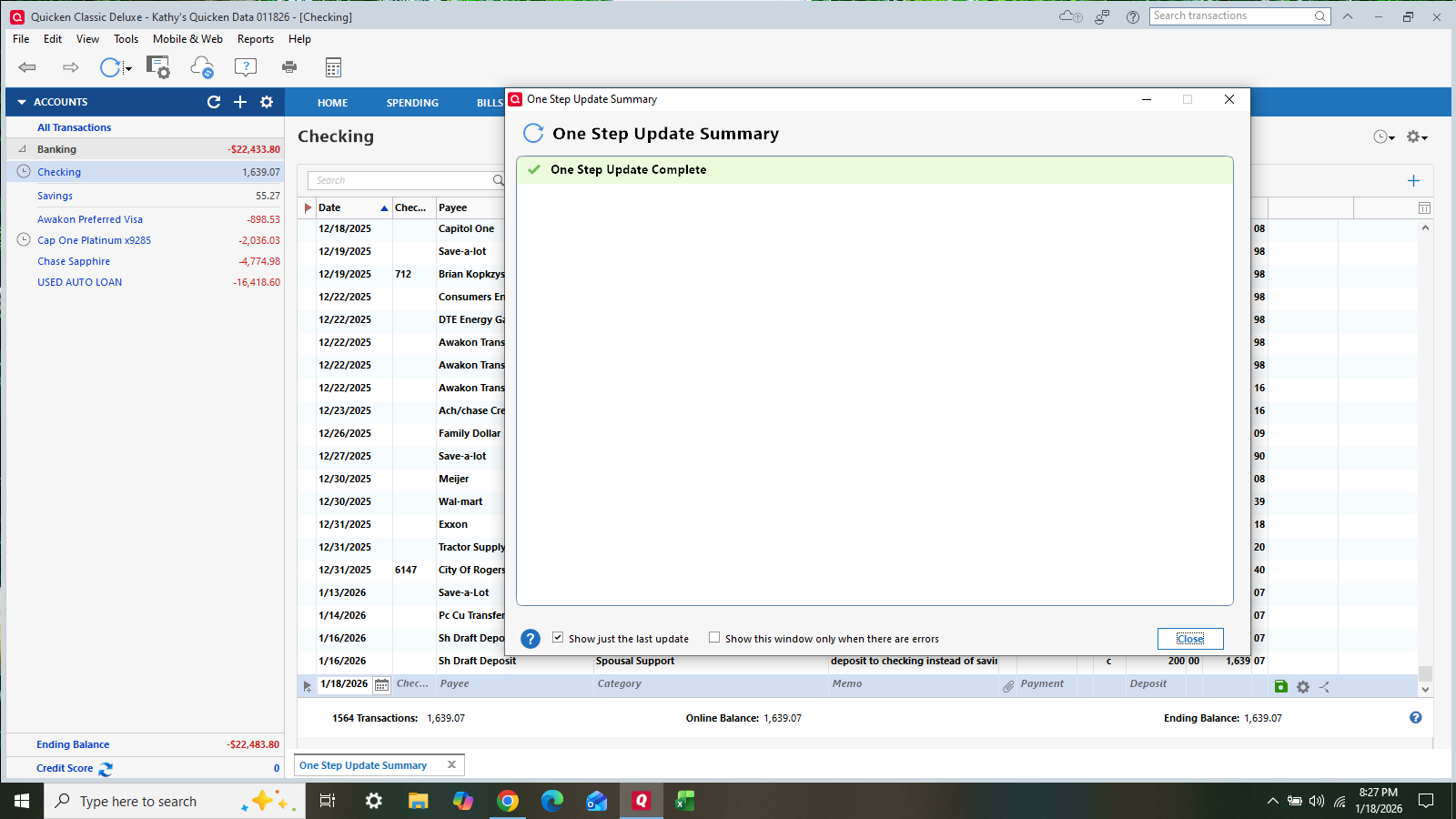Image resolution: width=1456 pixels, height=819 pixels.
Task: Open the register columns chooser icon
Action: (x=1424, y=208)
